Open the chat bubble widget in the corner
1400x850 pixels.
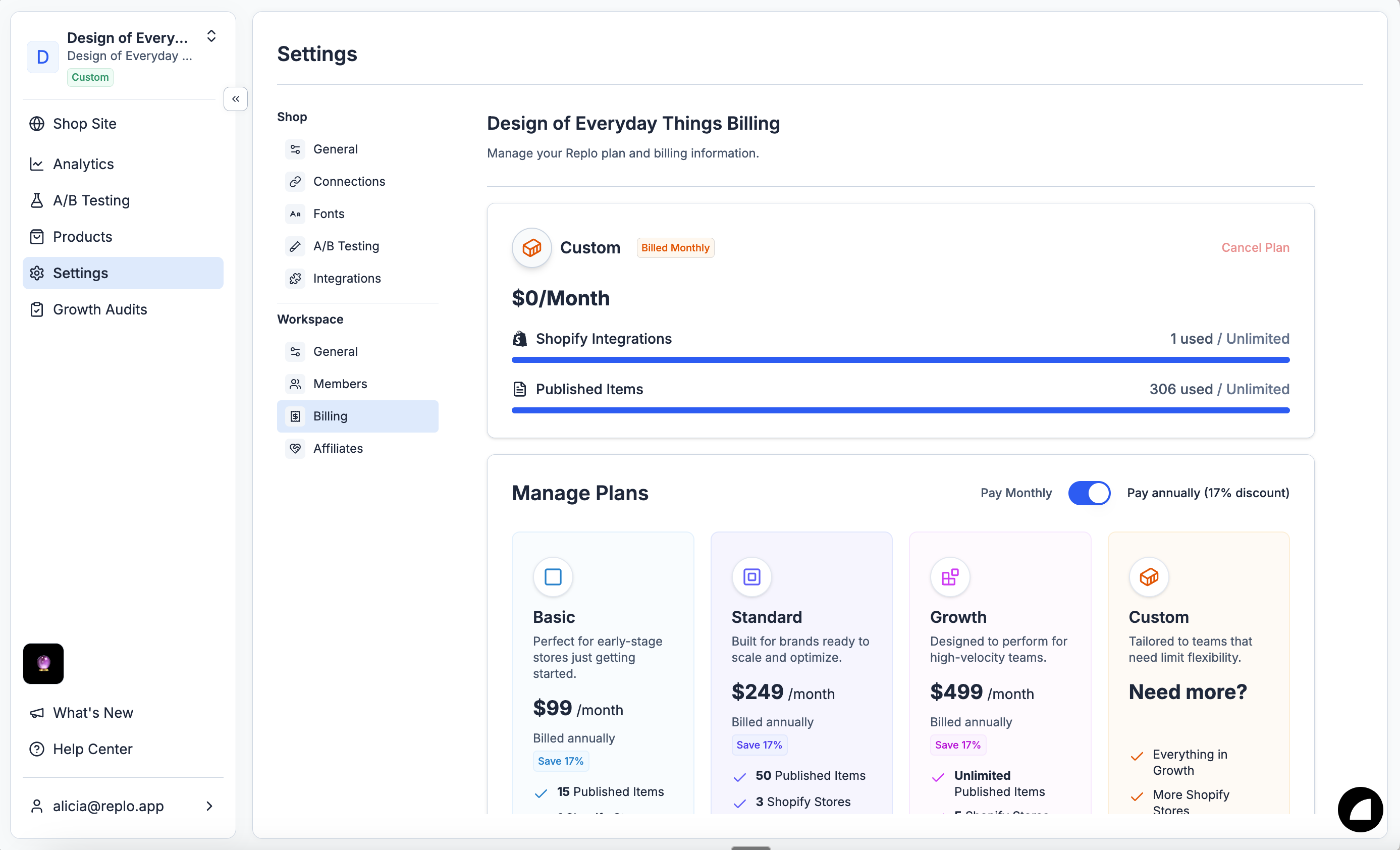tap(1360, 809)
